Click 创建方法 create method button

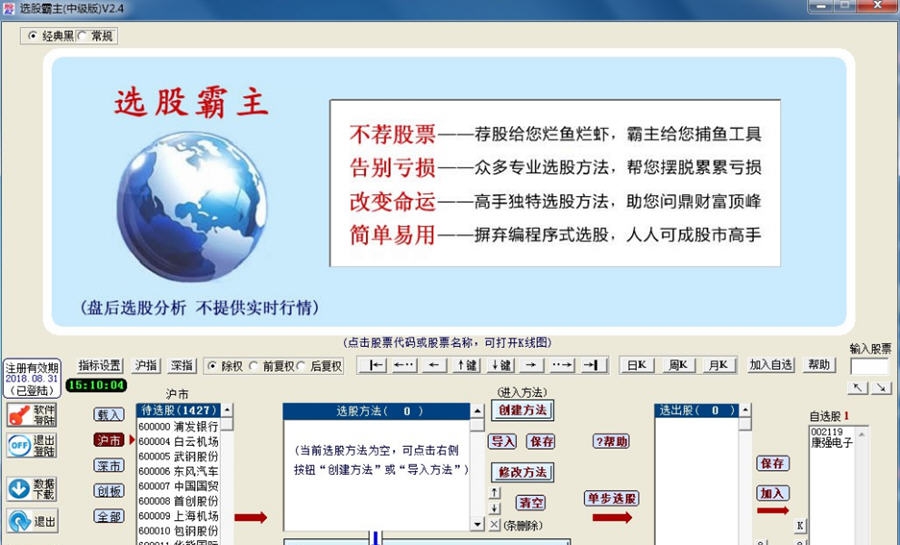(x=522, y=410)
